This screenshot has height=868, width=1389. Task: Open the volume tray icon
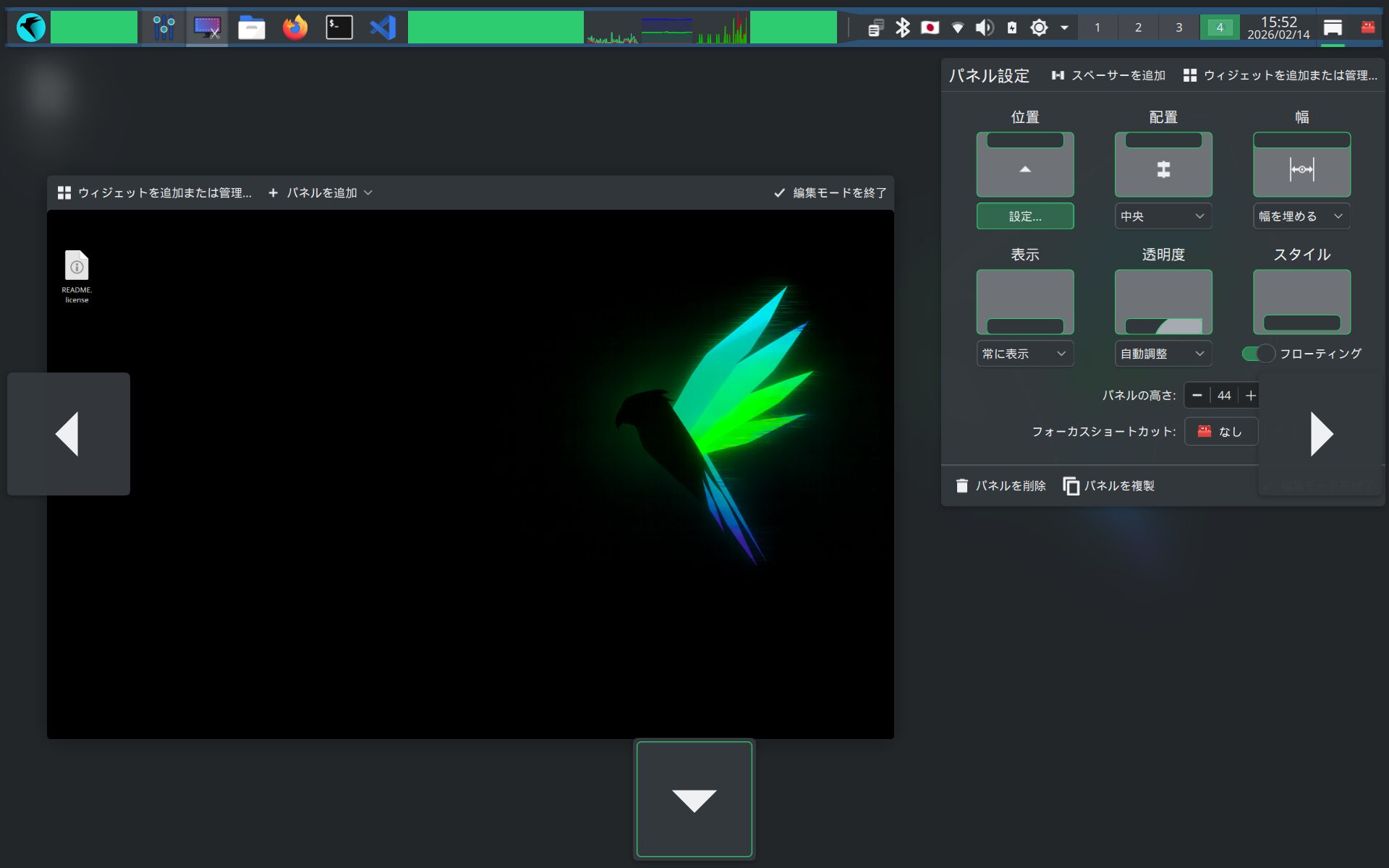[x=984, y=27]
